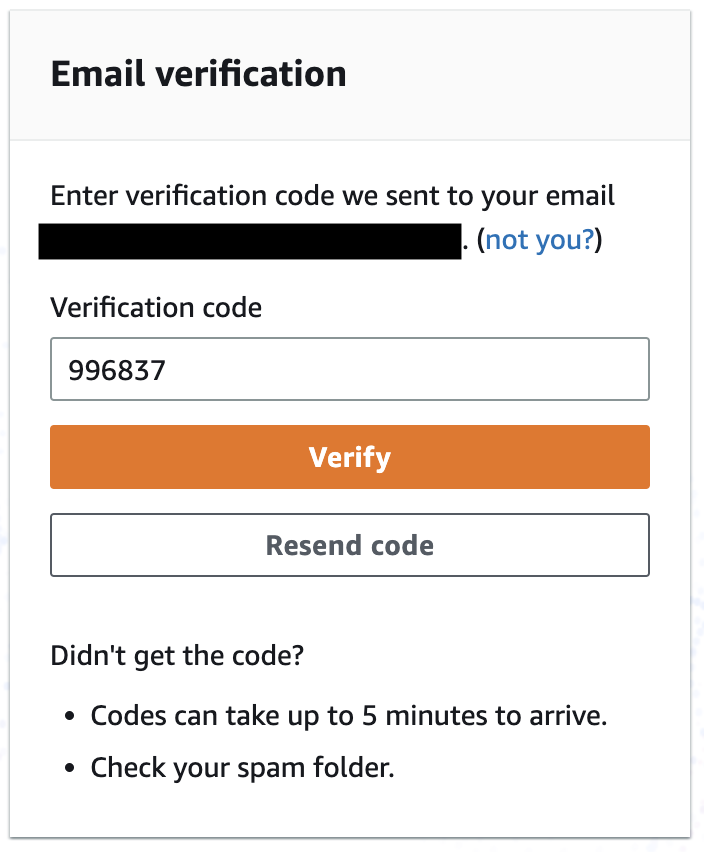
Task: Request a new code with Resend code
Action: pyautogui.click(x=349, y=545)
